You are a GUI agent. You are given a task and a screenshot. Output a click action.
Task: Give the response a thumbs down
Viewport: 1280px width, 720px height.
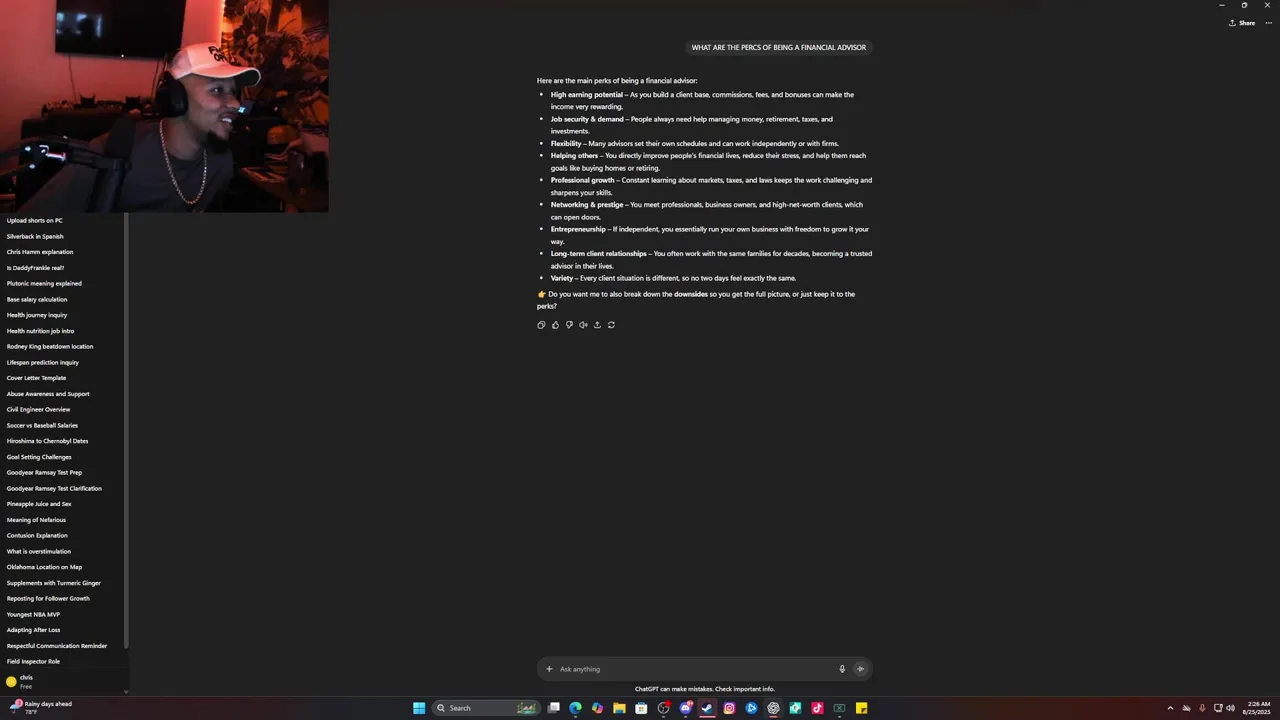click(x=569, y=325)
